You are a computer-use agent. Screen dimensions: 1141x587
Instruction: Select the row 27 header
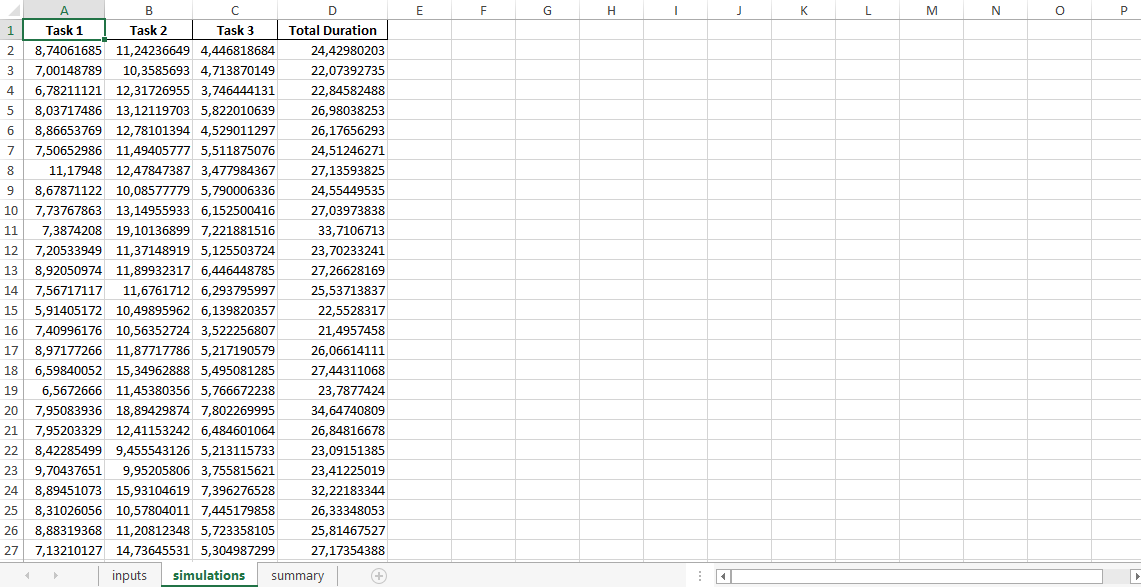[x=11, y=550]
